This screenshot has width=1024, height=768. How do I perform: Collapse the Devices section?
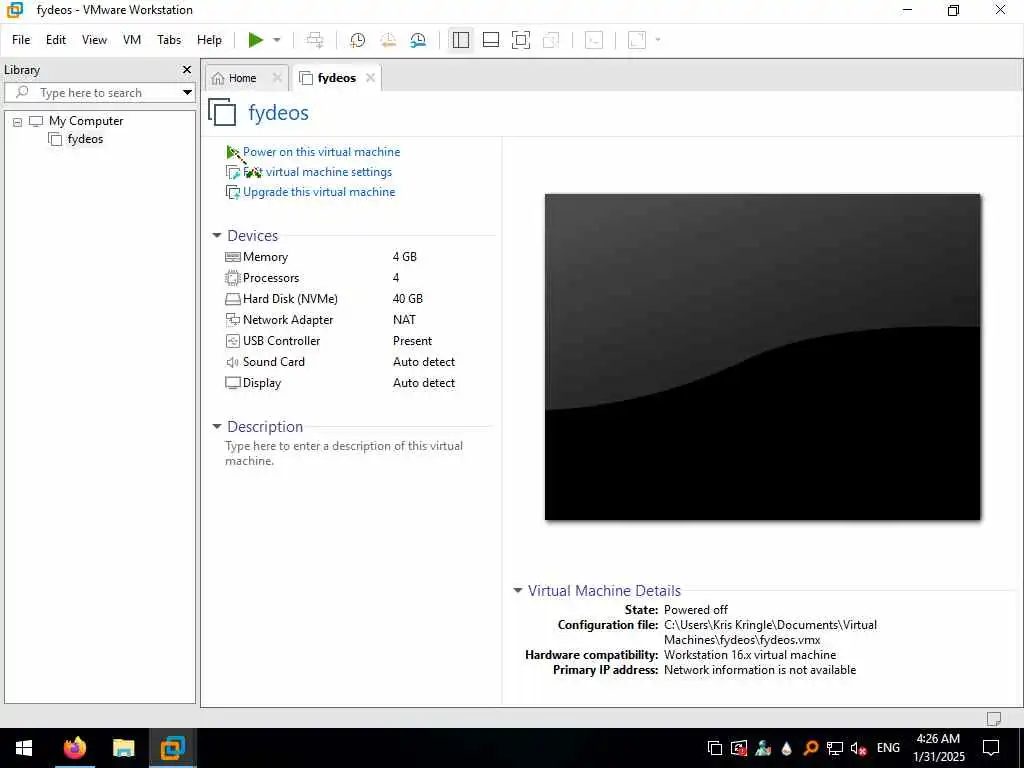coord(217,235)
